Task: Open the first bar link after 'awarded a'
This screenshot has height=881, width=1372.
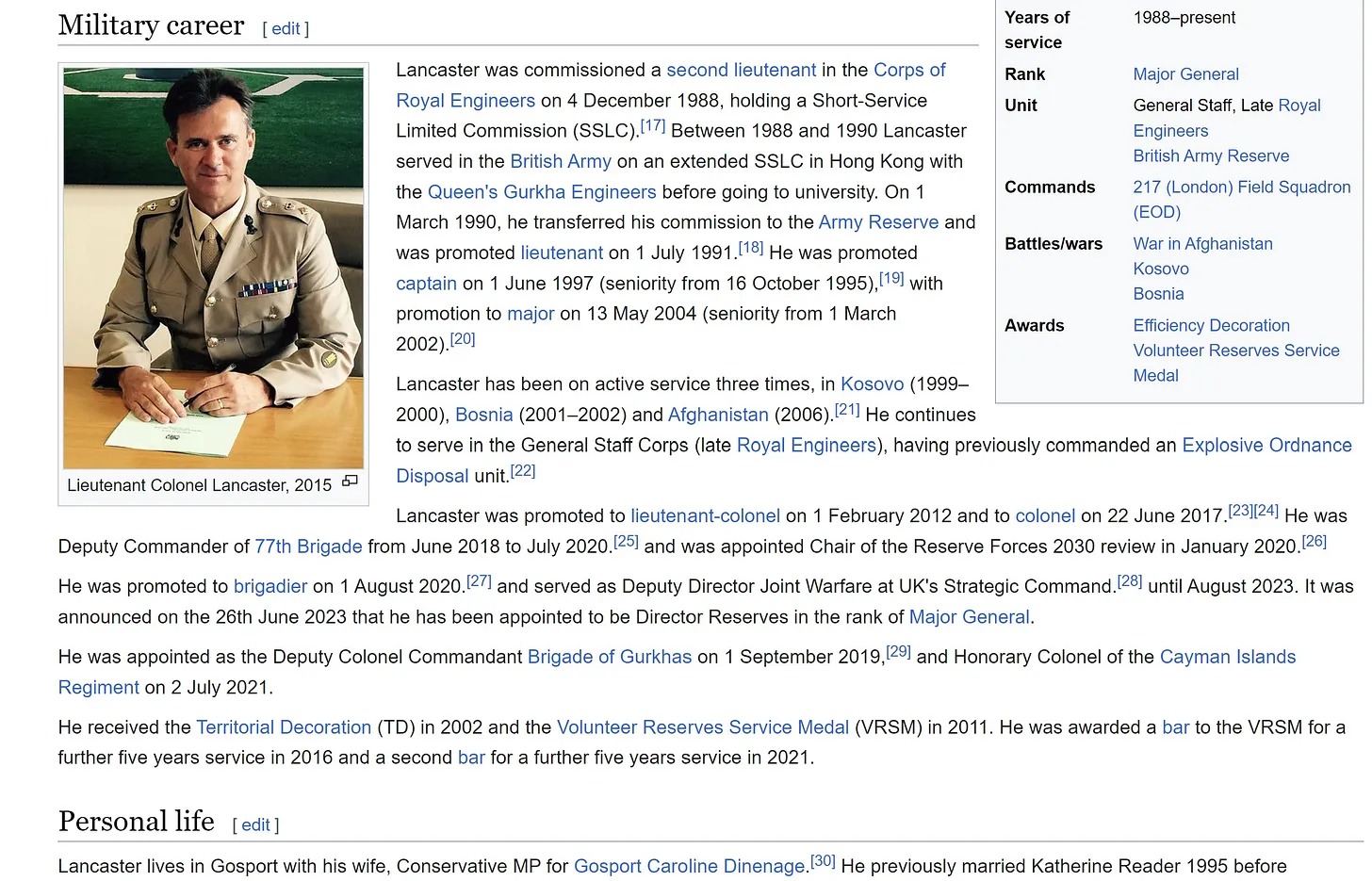Action: pos(1175,727)
